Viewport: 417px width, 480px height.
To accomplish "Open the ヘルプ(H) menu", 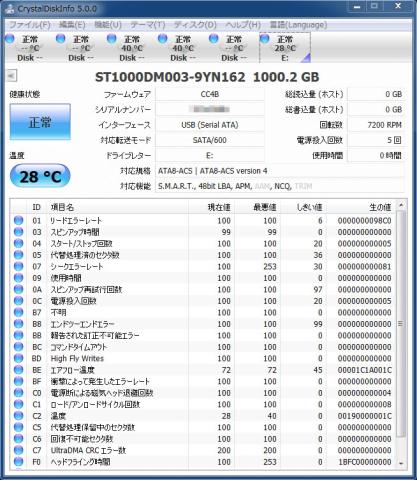I will point(243,25).
